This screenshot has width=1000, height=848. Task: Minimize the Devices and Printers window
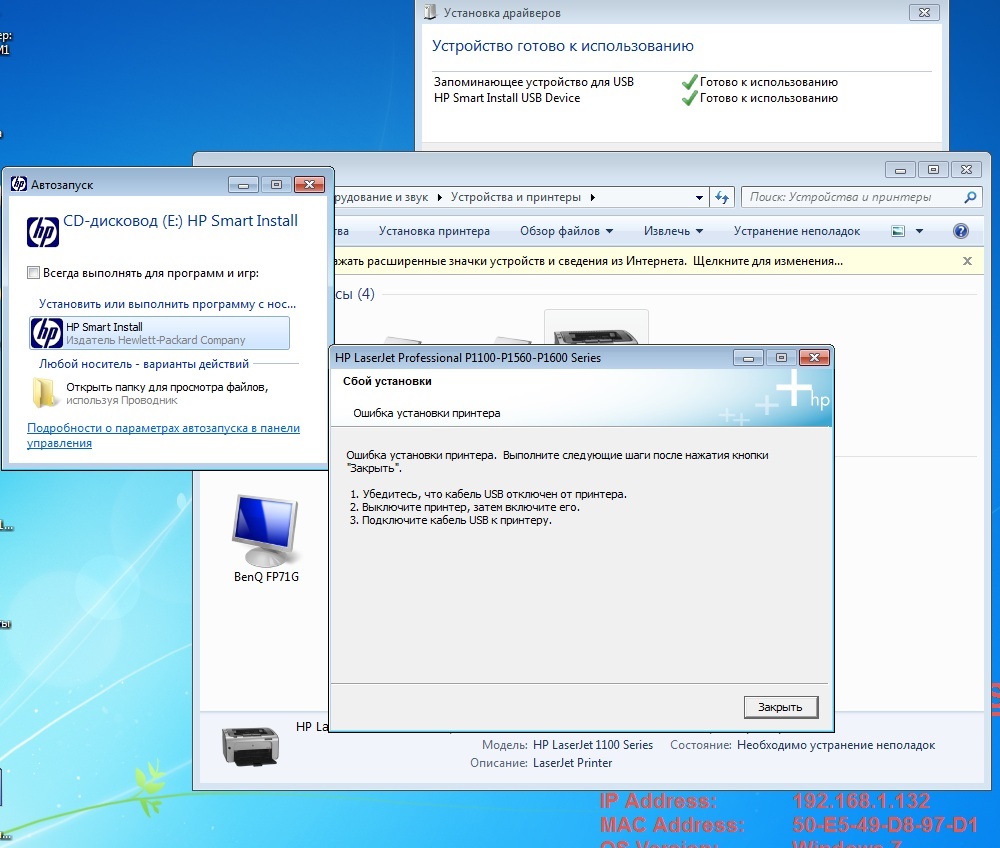(x=900, y=170)
